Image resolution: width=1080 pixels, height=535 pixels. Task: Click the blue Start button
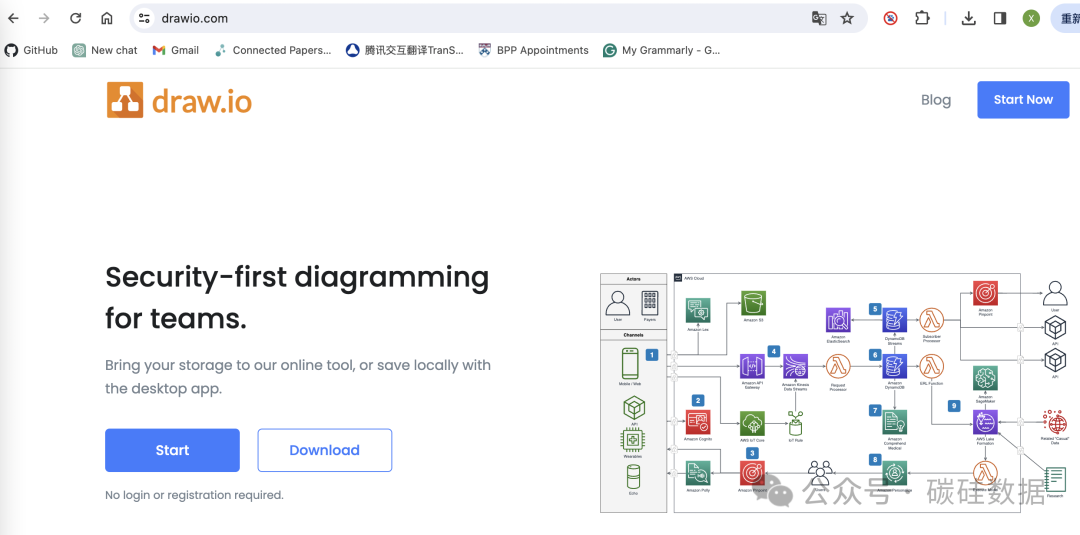(x=172, y=450)
